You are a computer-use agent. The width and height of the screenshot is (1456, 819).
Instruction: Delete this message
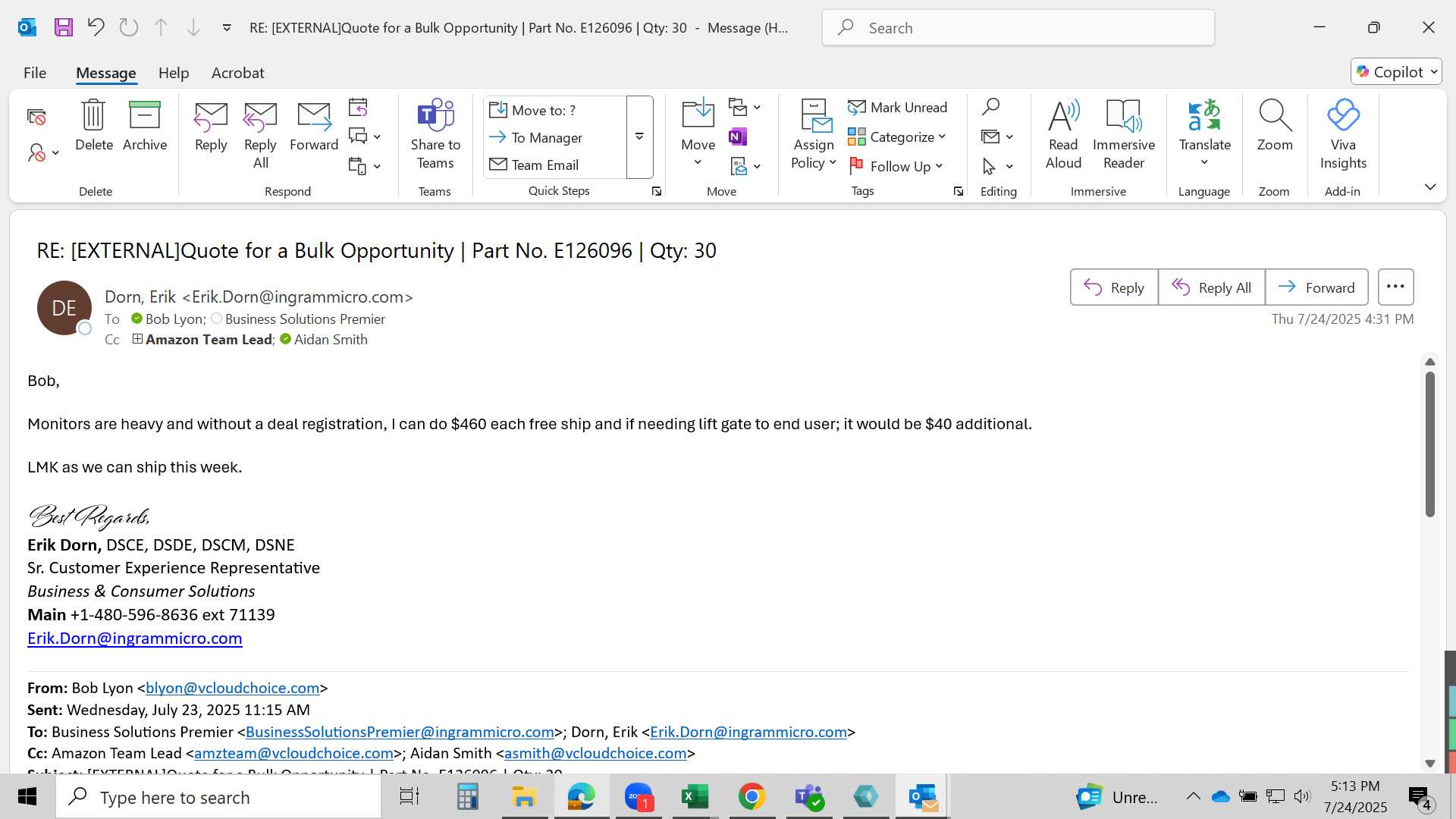coord(94,125)
